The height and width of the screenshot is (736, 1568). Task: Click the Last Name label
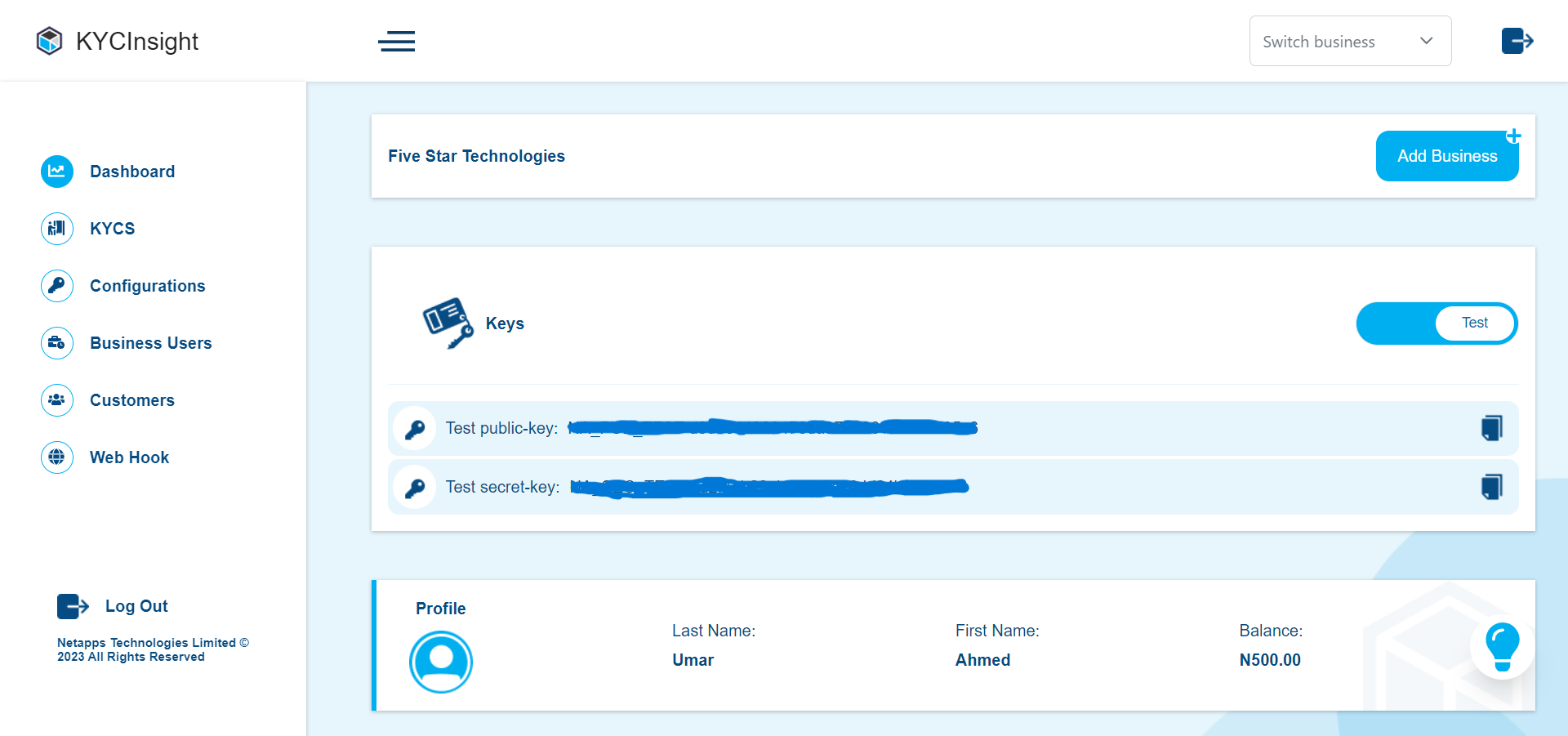tap(714, 631)
